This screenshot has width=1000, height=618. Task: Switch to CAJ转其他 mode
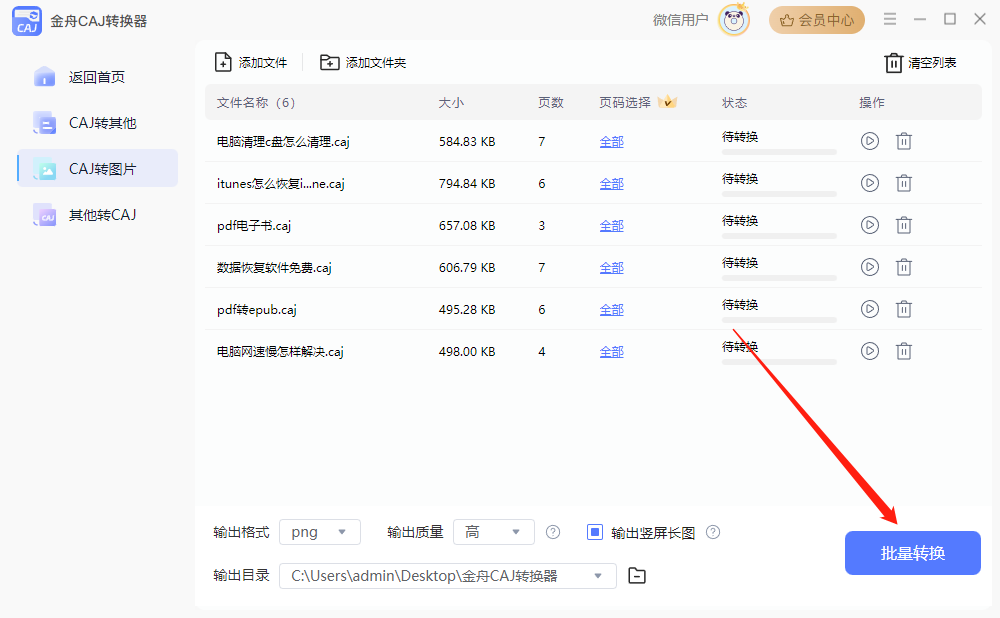point(97,123)
